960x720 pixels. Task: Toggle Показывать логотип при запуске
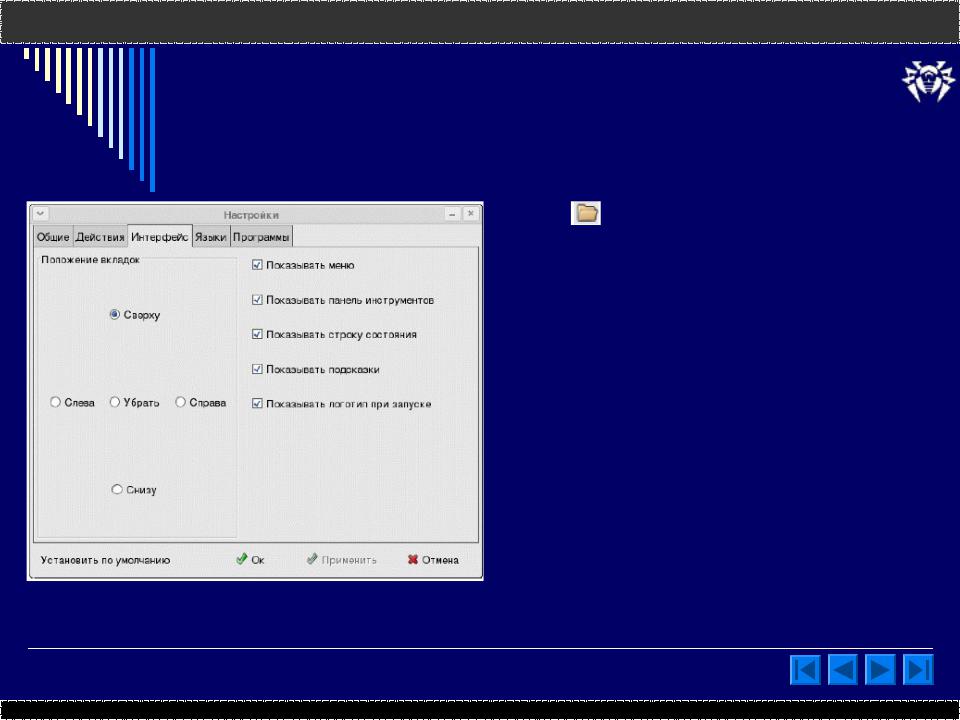tap(257, 403)
